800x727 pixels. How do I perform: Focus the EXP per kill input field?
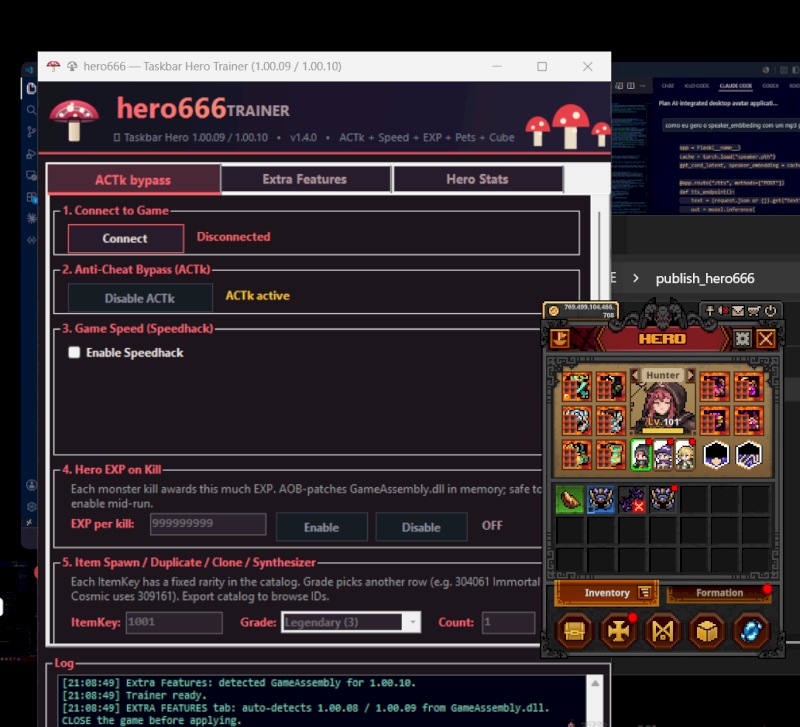point(208,524)
